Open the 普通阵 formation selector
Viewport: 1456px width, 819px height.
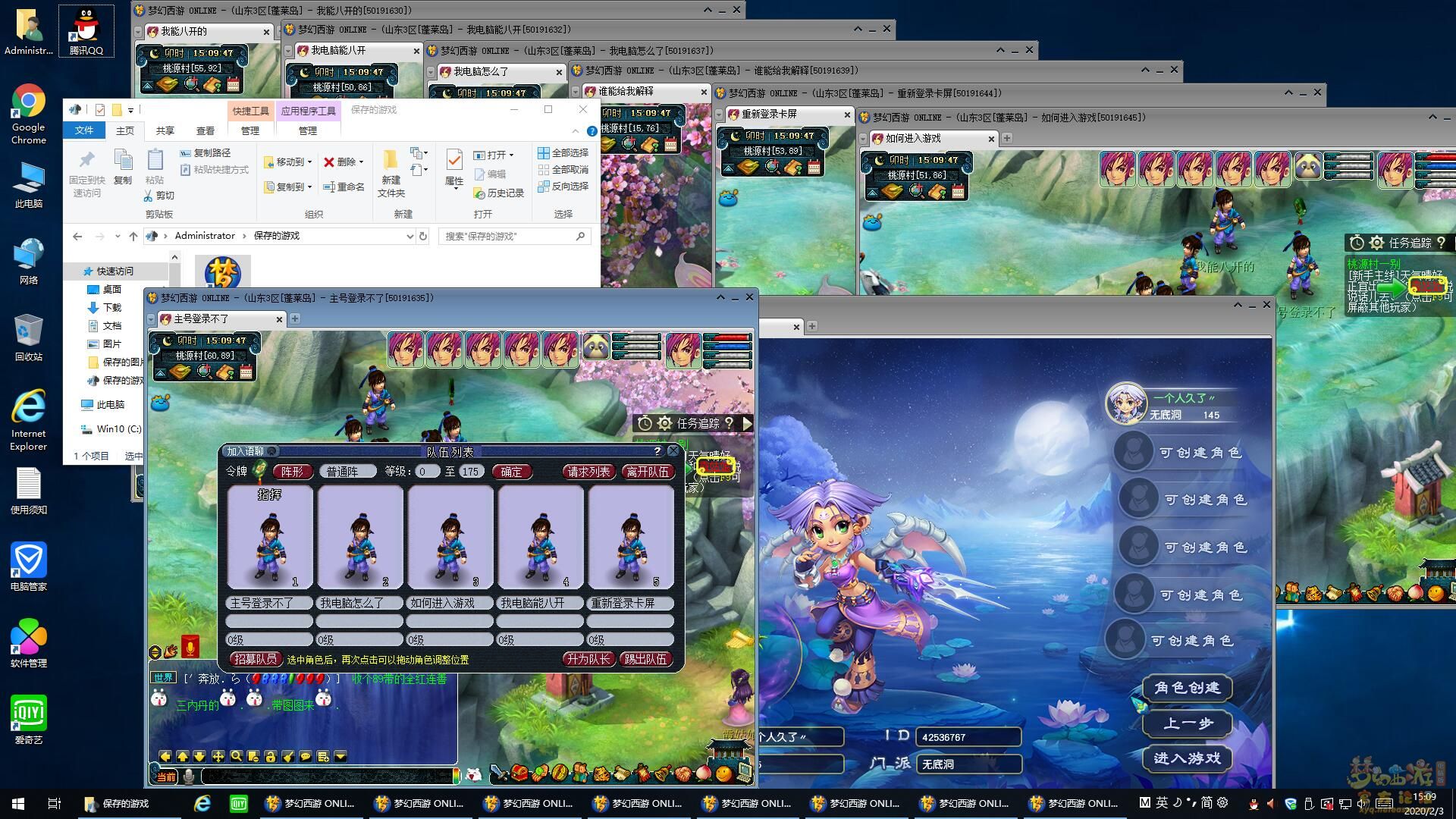[x=347, y=472]
